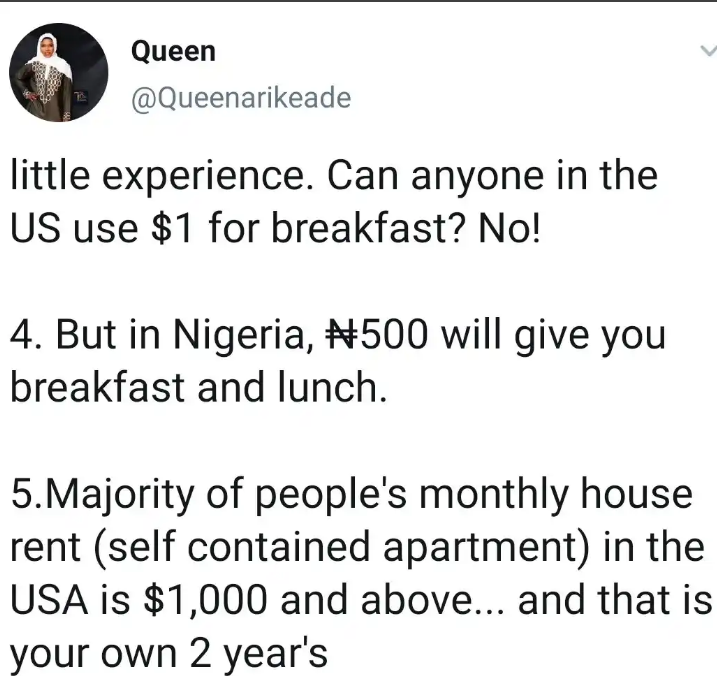The height and width of the screenshot is (676, 717).
Task: Click the display name Queen
Action: pos(173,51)
